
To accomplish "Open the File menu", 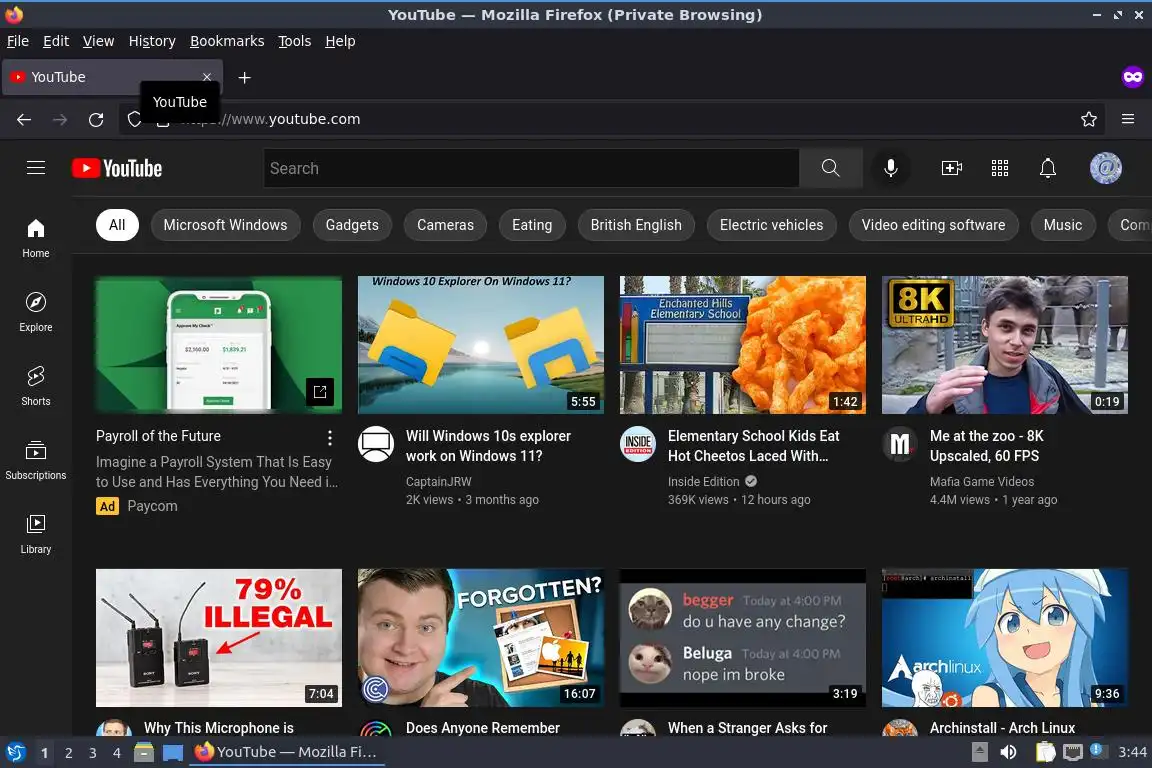I will pos(18,41).
